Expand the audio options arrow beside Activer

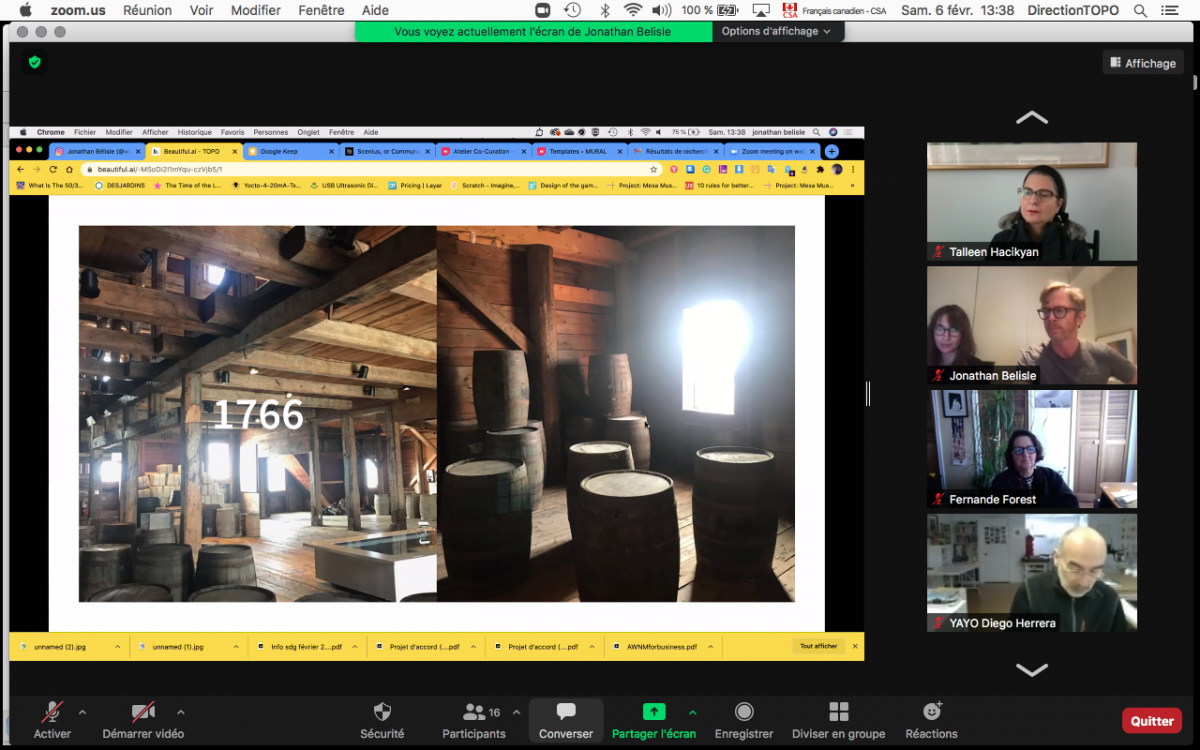coord(82,712)
